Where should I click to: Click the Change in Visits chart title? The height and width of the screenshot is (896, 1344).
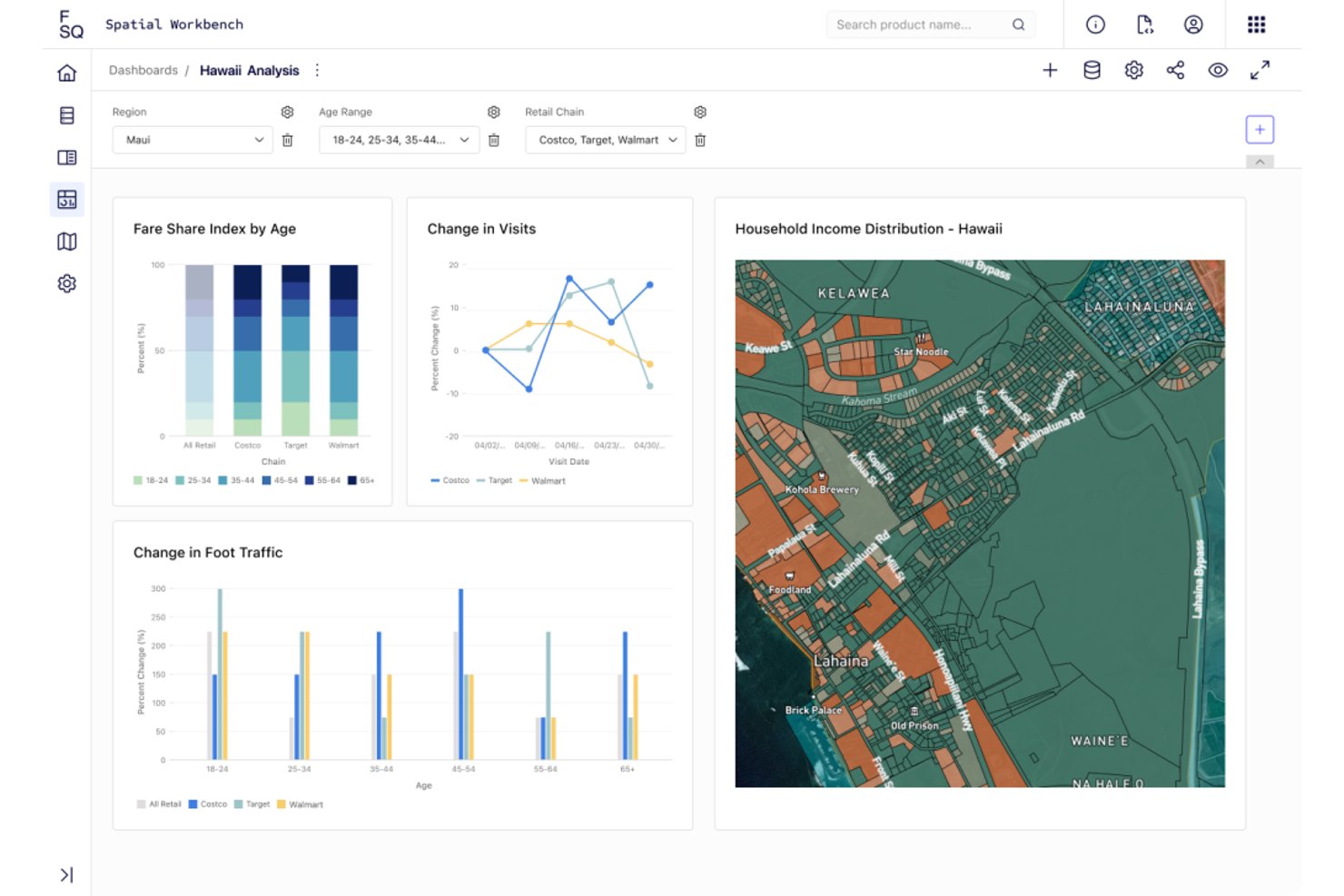(481, 229)
